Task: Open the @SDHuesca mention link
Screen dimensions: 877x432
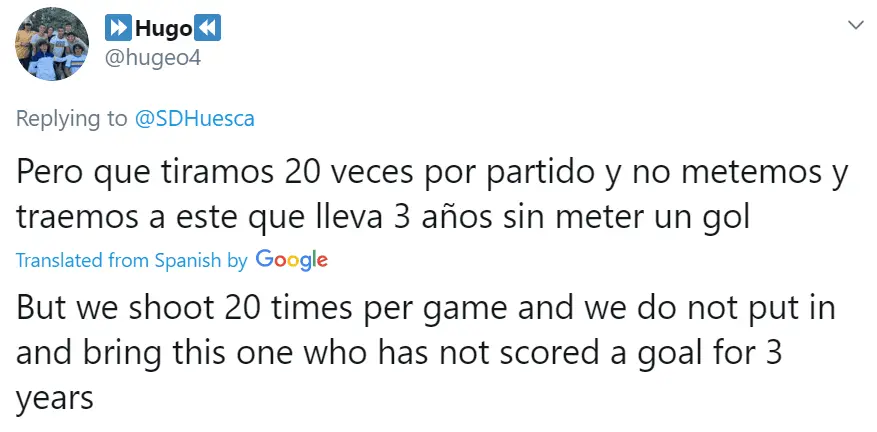Action: click(x=194, y=119)
